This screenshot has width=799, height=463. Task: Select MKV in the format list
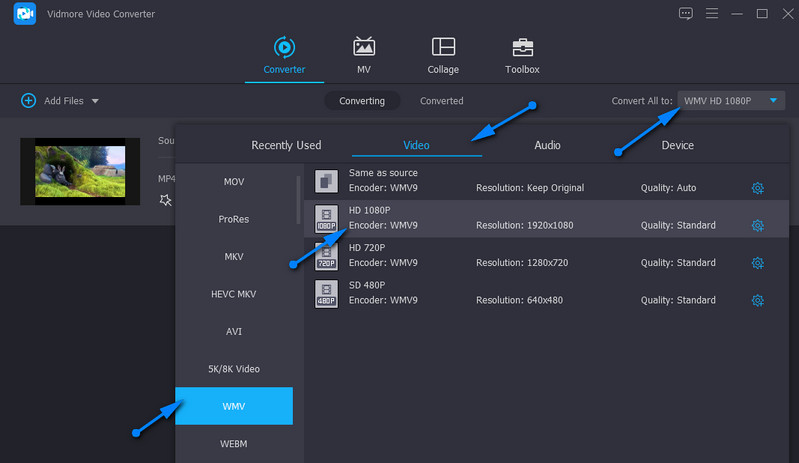point(234,257)
